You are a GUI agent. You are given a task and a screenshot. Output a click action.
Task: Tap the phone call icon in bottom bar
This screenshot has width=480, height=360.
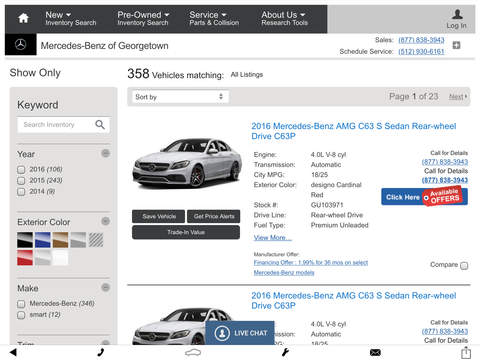pos(101,352)
